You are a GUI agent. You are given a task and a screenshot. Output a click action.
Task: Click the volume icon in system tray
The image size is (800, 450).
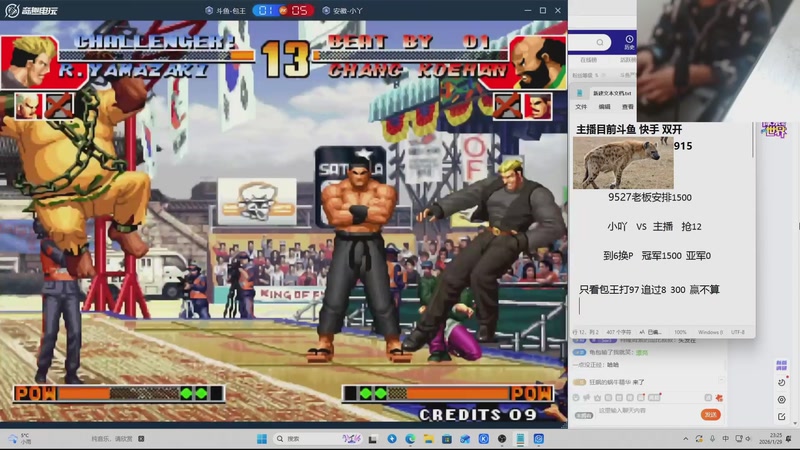point(748,439)
